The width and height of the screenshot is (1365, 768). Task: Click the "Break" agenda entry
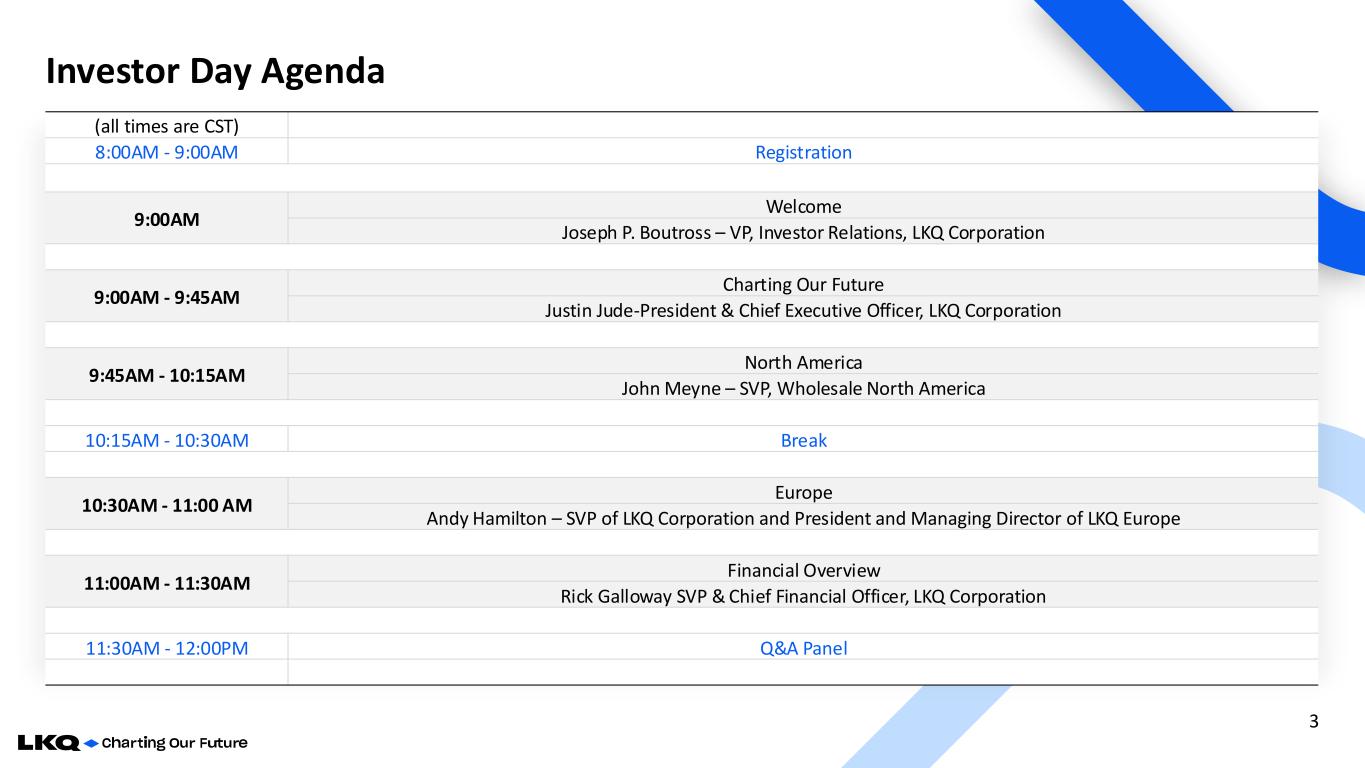tap(803, 440)
